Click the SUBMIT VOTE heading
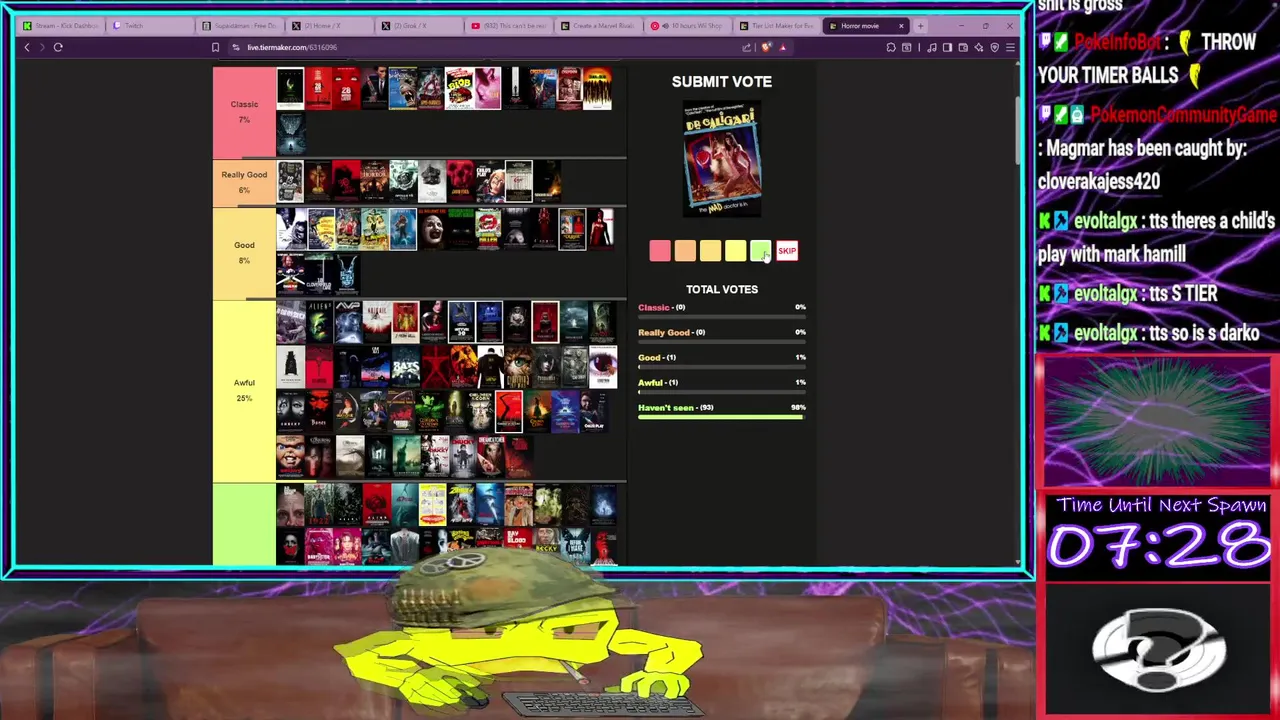 coord(722,81)
